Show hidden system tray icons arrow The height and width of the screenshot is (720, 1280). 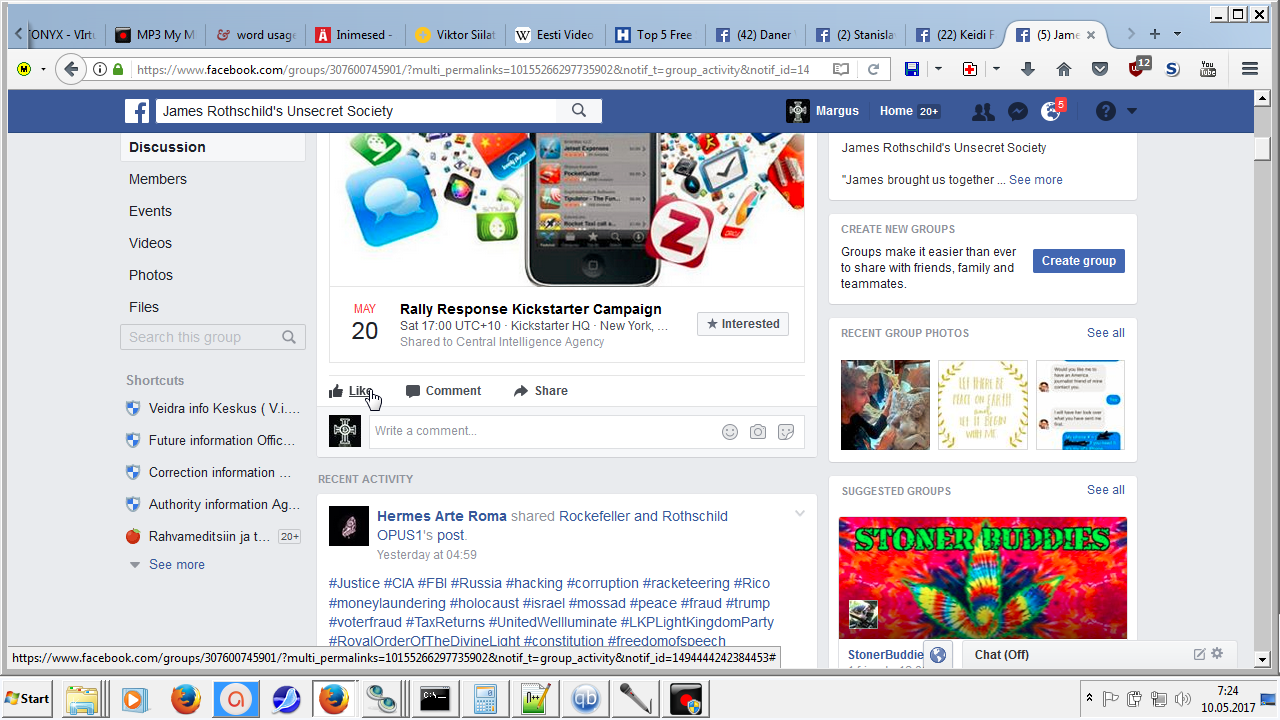1089,698
